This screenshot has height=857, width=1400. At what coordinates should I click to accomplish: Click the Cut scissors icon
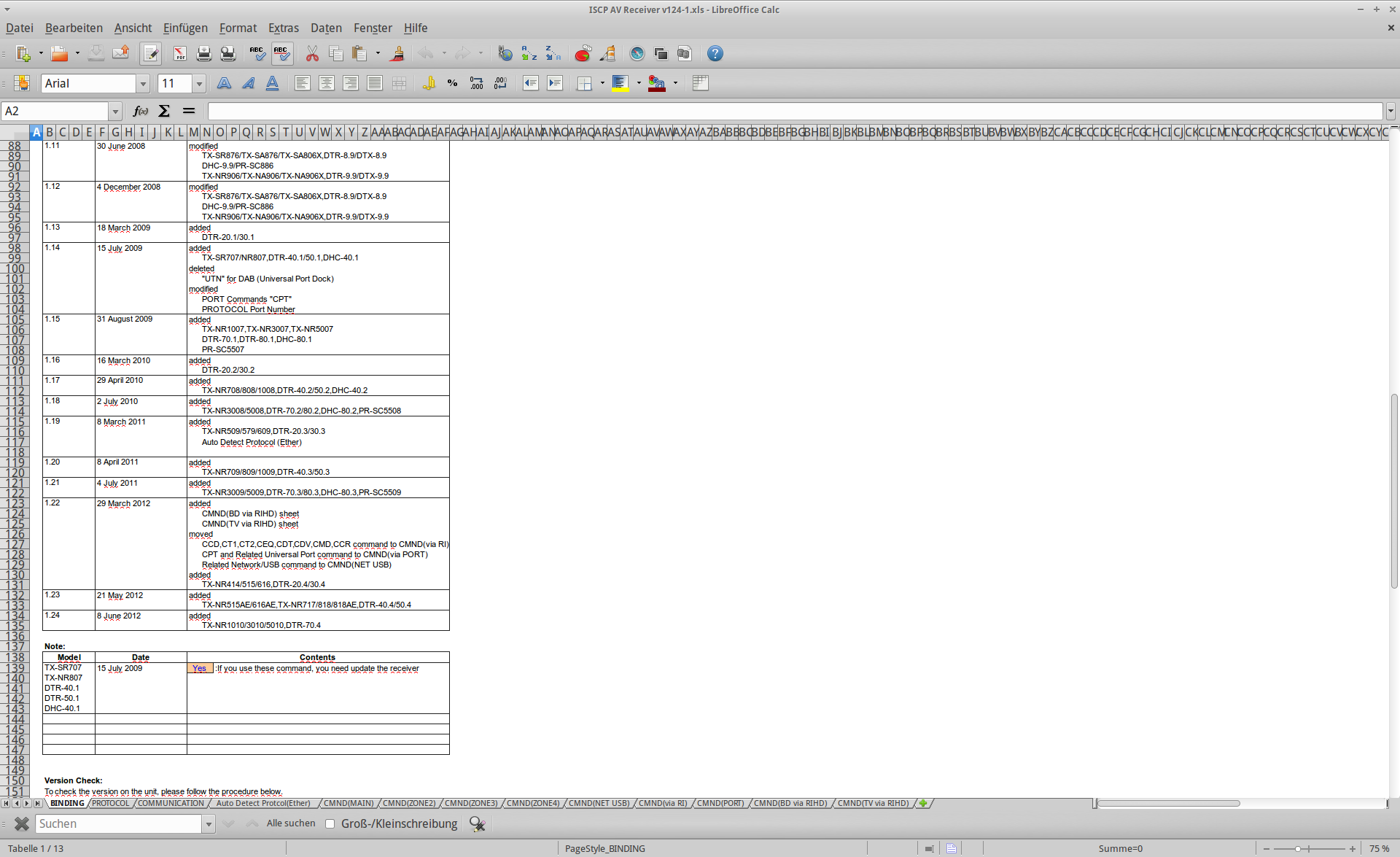tap(312, 54)
